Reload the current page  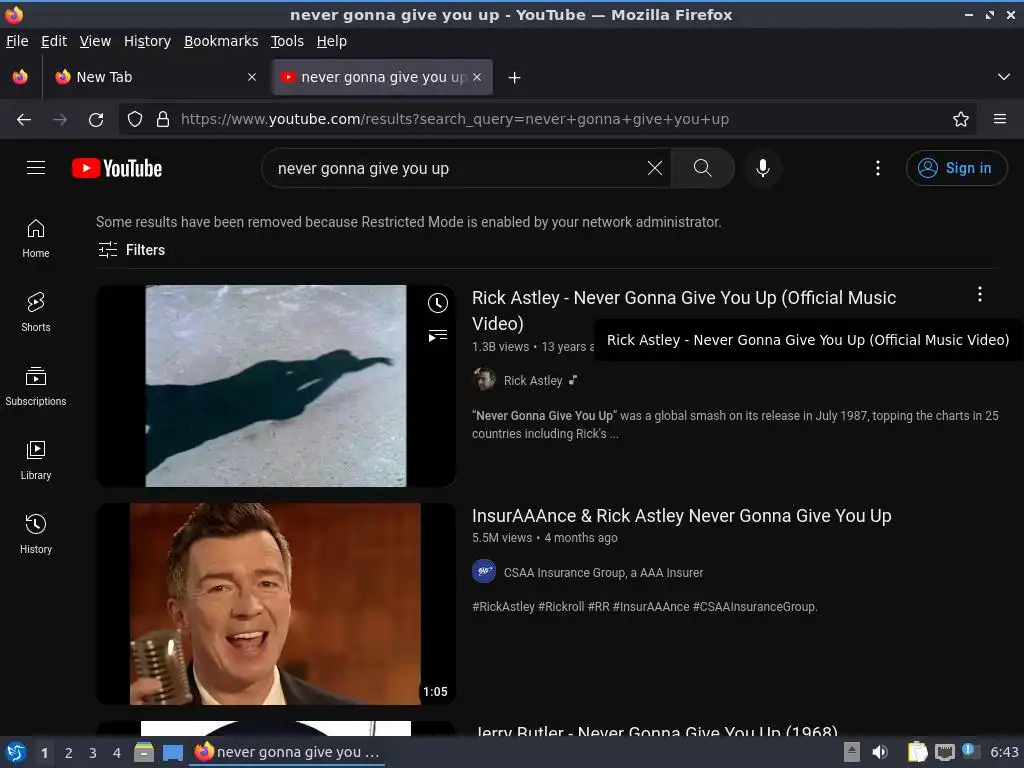(x=96, y=119)
